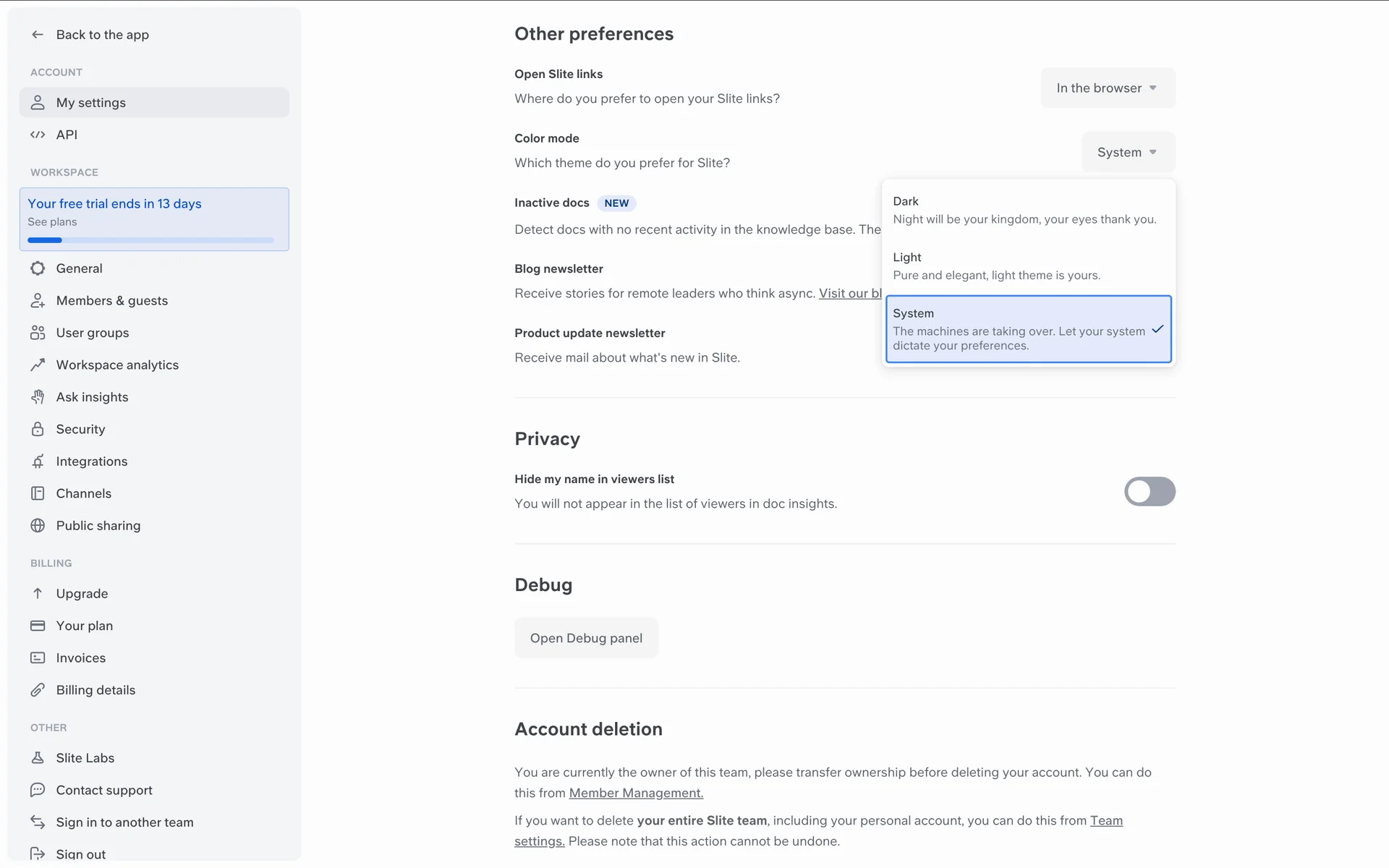The image size is (1389, 868).
Task: Click the Ask insights hand icon
Action: pyautogui.click(x=38, y=397)
